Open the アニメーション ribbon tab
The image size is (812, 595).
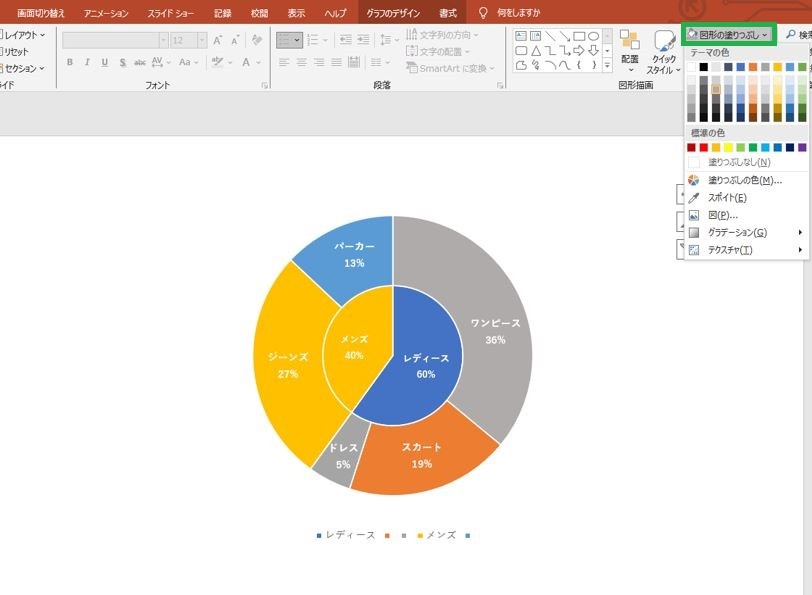click(x=106, y=13)
